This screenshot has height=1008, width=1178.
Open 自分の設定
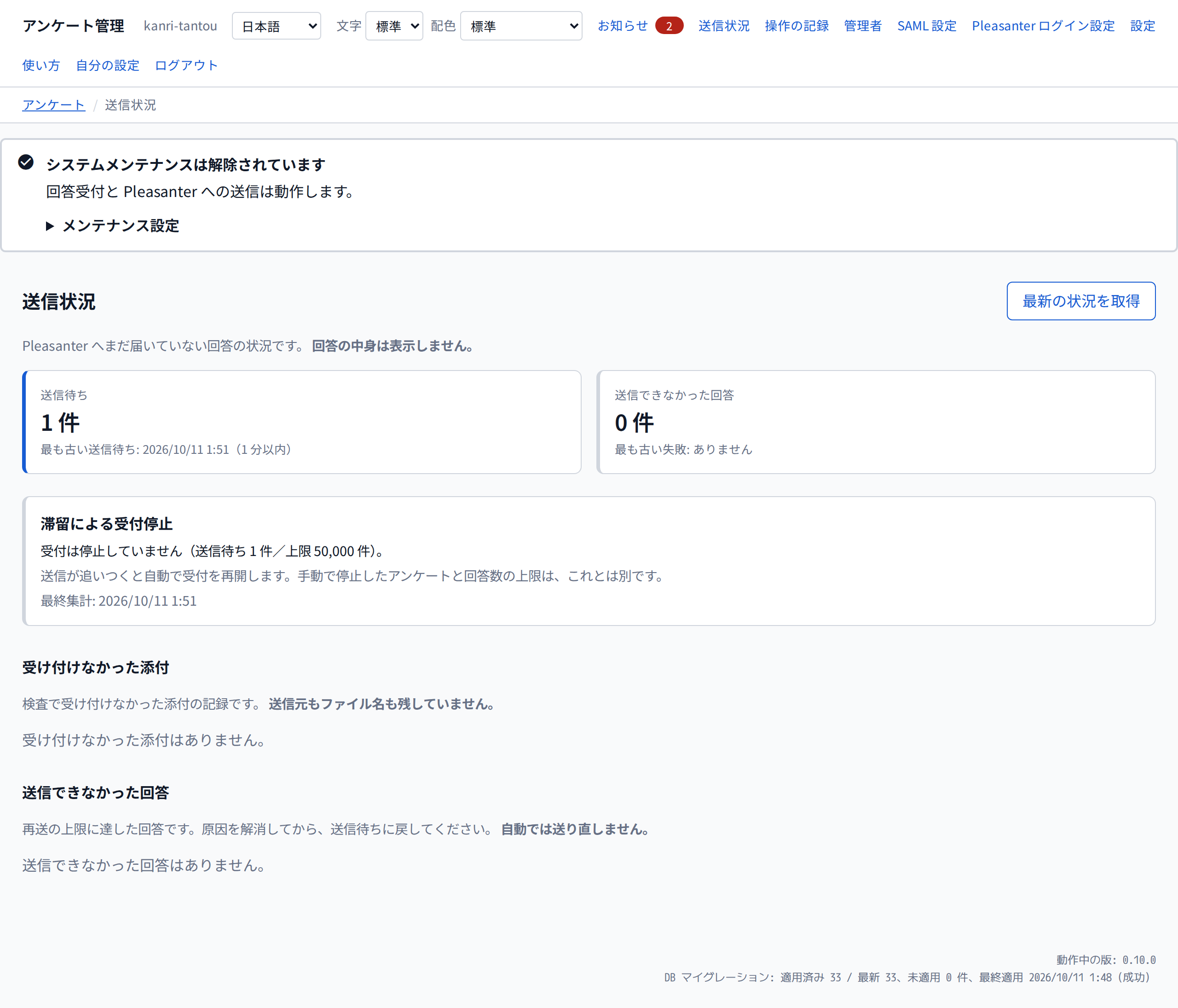tap(108, 65)
